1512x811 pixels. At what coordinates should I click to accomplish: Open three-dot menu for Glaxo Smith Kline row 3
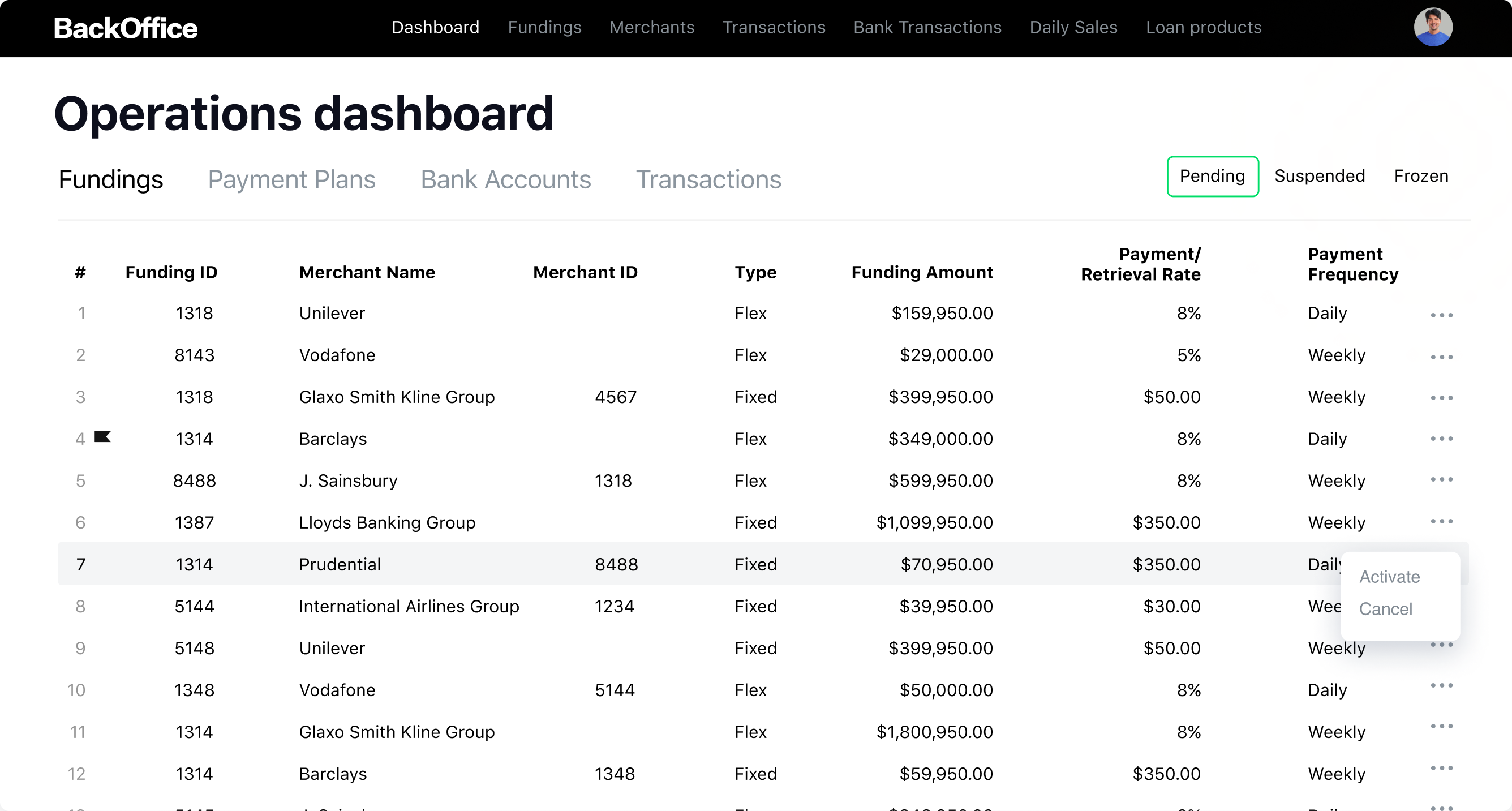point(1442,398)
